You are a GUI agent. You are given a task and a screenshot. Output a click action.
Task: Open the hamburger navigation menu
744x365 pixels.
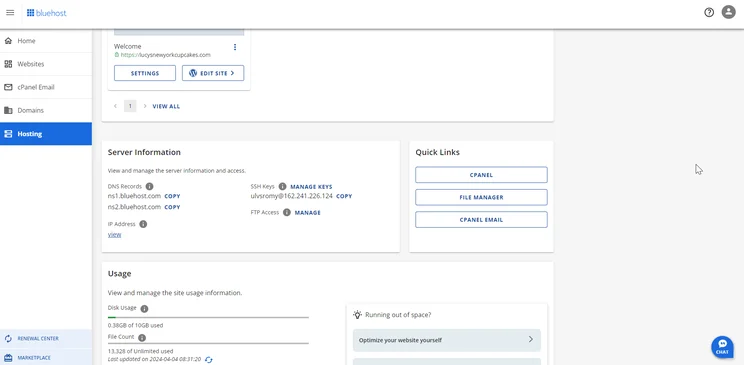pyautogui.click(x=10, y=13)
